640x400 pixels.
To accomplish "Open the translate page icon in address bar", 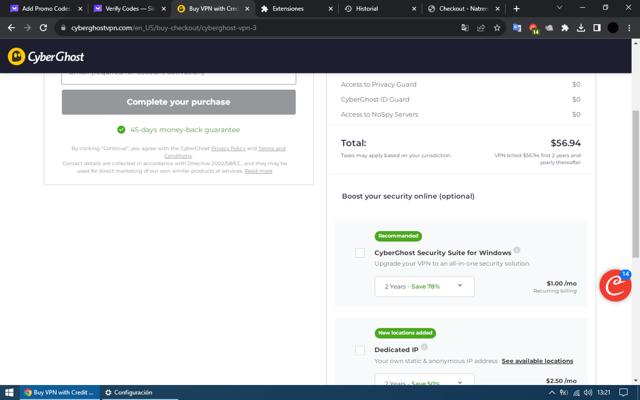I will pos(465,28).
